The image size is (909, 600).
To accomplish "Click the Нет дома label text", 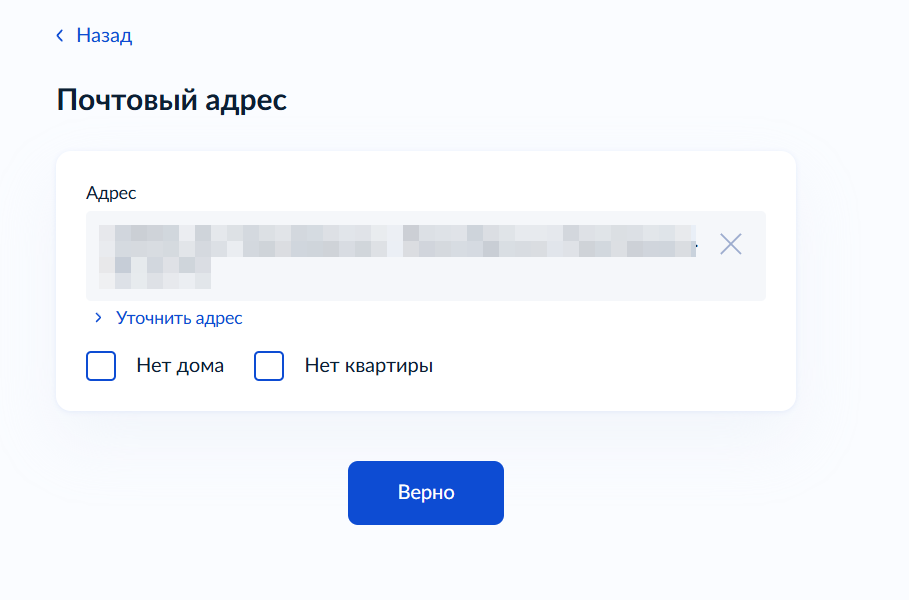I will click(180, 366).
